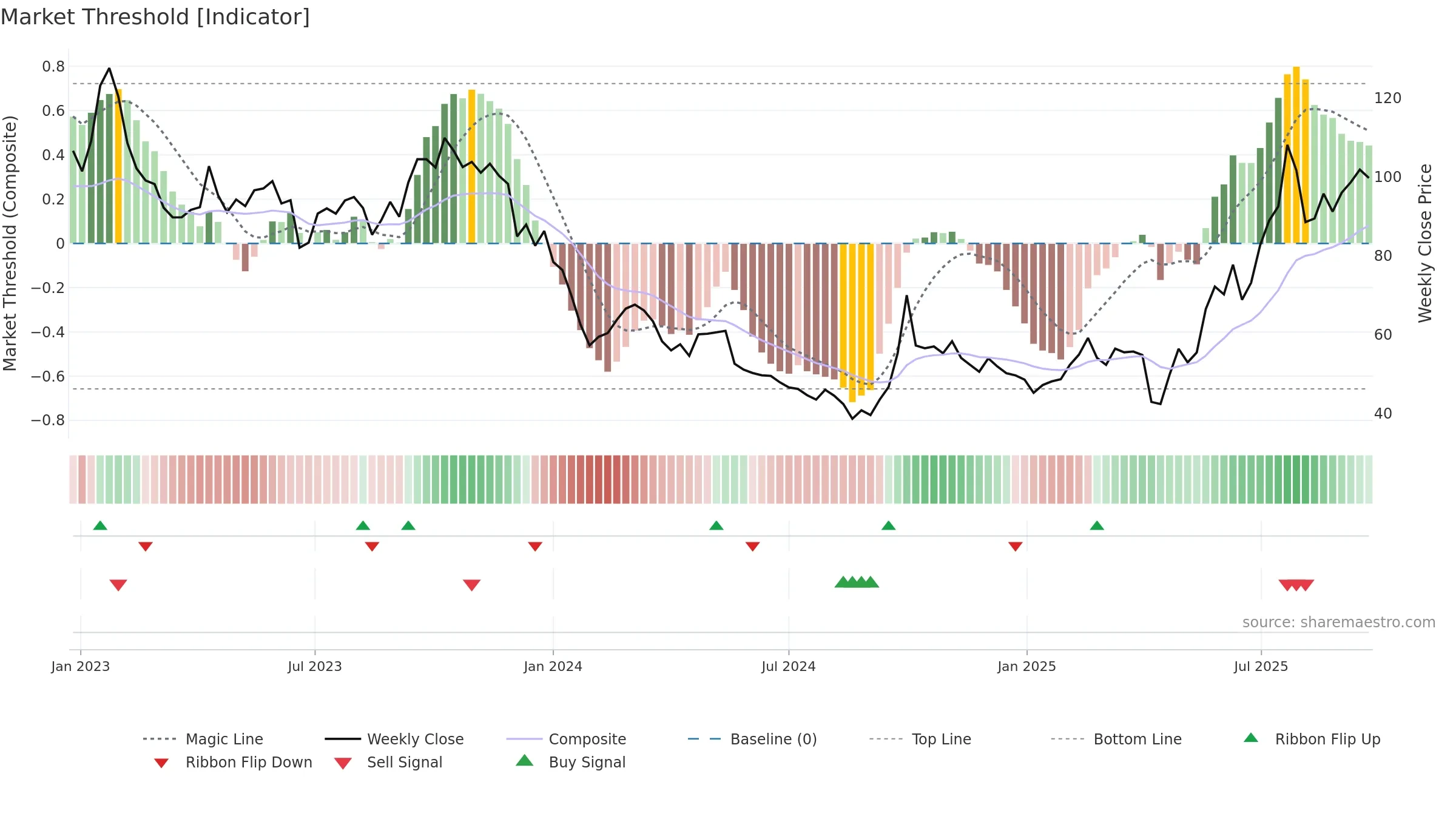This screenshot has height=819, width=1456.
Task: Click the early 2023 Sell Signal triangle
Action: tap(118, 585)
